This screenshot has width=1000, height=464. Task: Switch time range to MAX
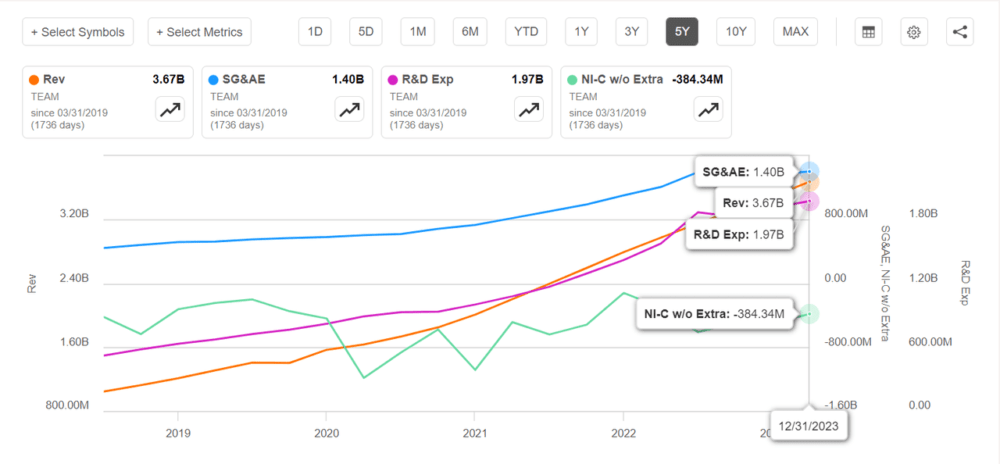[x=795, y=32]
